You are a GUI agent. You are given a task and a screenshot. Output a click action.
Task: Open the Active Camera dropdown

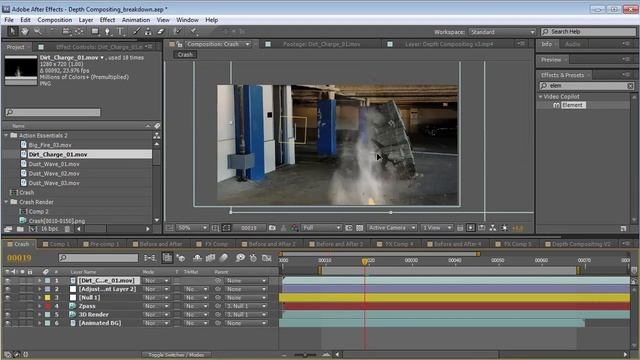click(391, 228)
